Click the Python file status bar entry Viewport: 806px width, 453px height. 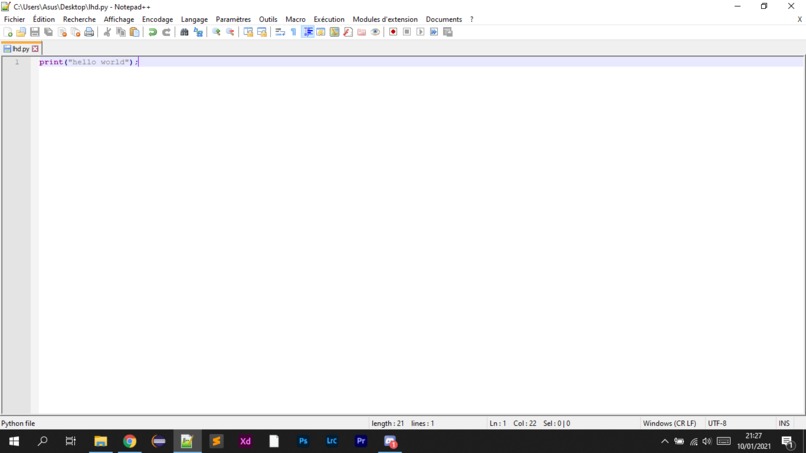click(18, 423)
